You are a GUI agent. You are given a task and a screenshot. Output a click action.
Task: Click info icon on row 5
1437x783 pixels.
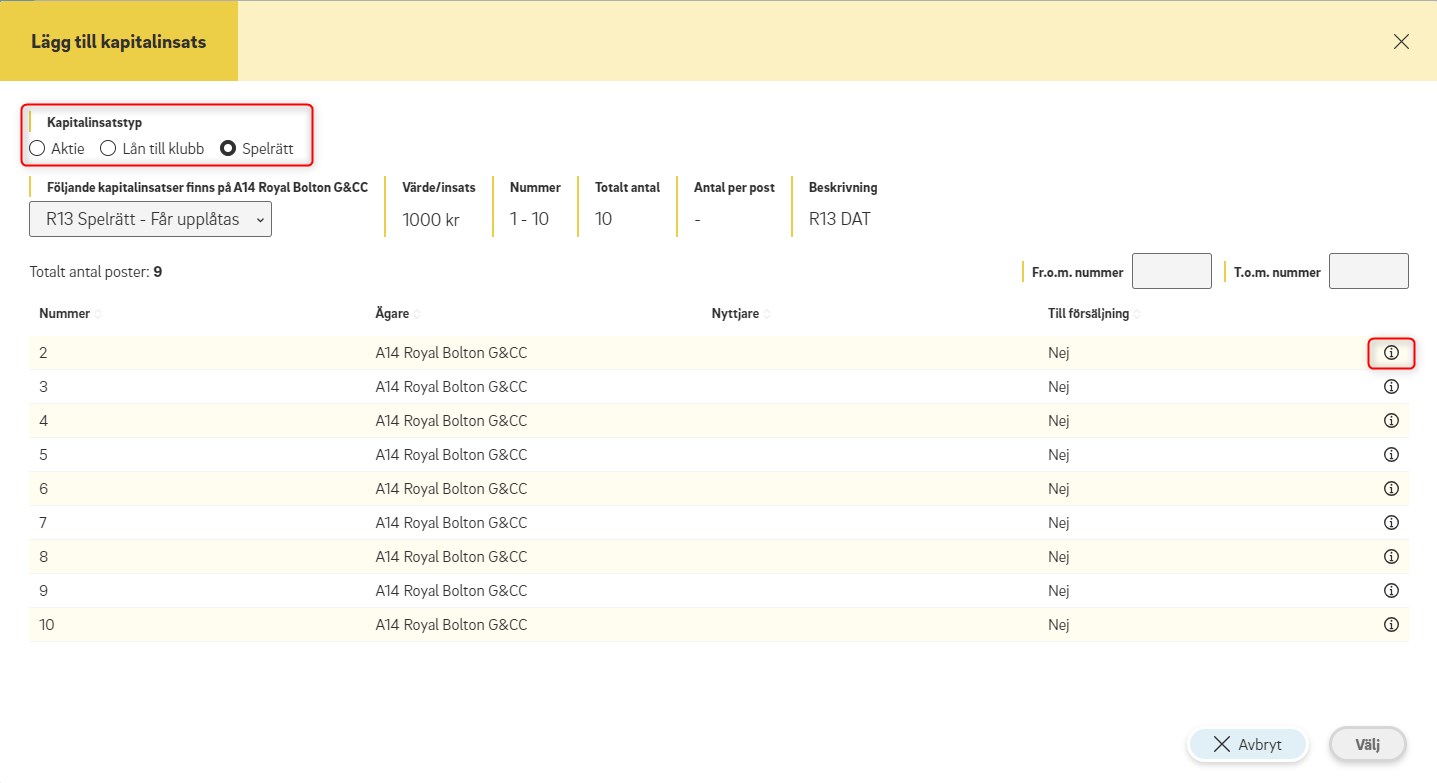[1390, 455]
